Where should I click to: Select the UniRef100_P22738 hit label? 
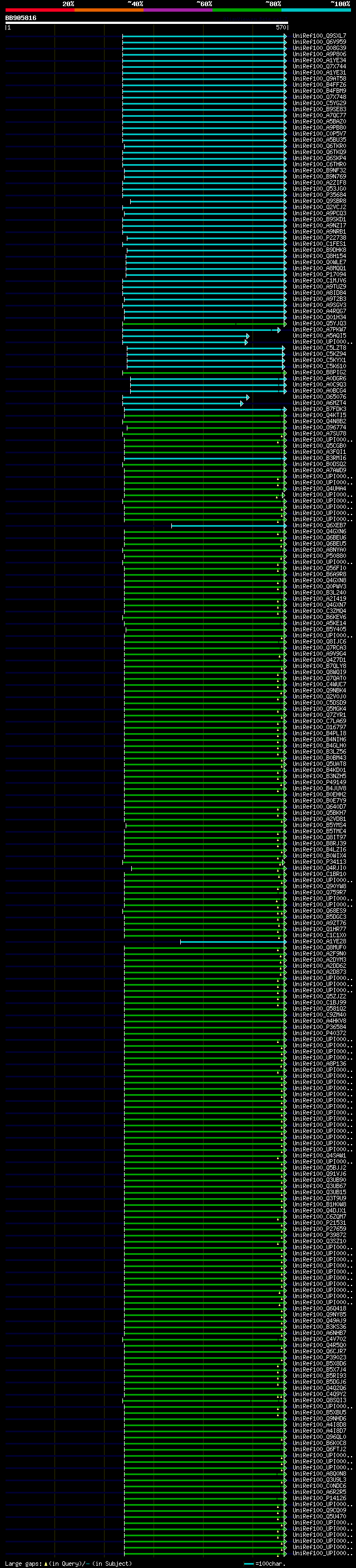319,238
